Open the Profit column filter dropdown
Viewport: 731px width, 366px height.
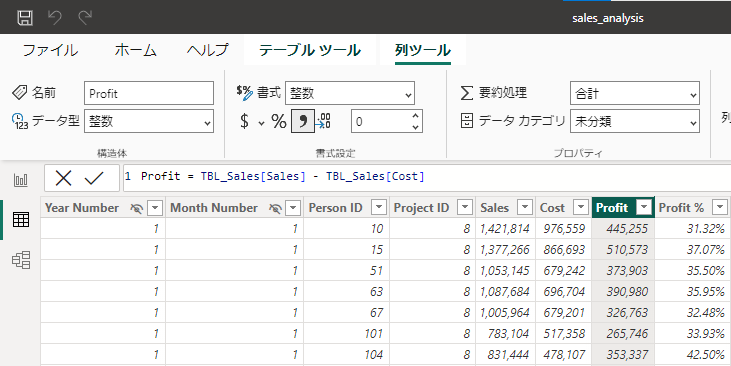coord(644,207)
